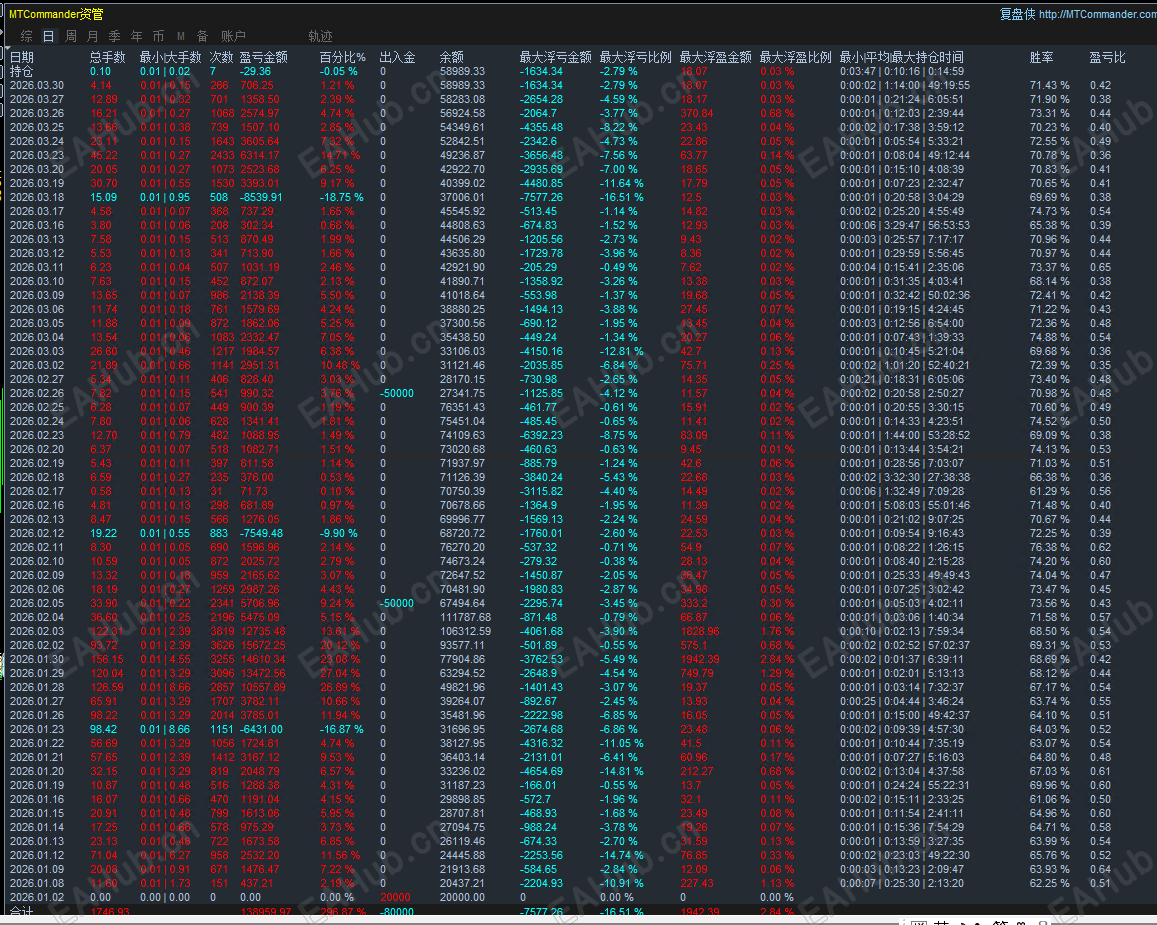Viewport: 1157px width, 925px height.
Task: Sort by the 总手数 column header
Action: (108, 57)
